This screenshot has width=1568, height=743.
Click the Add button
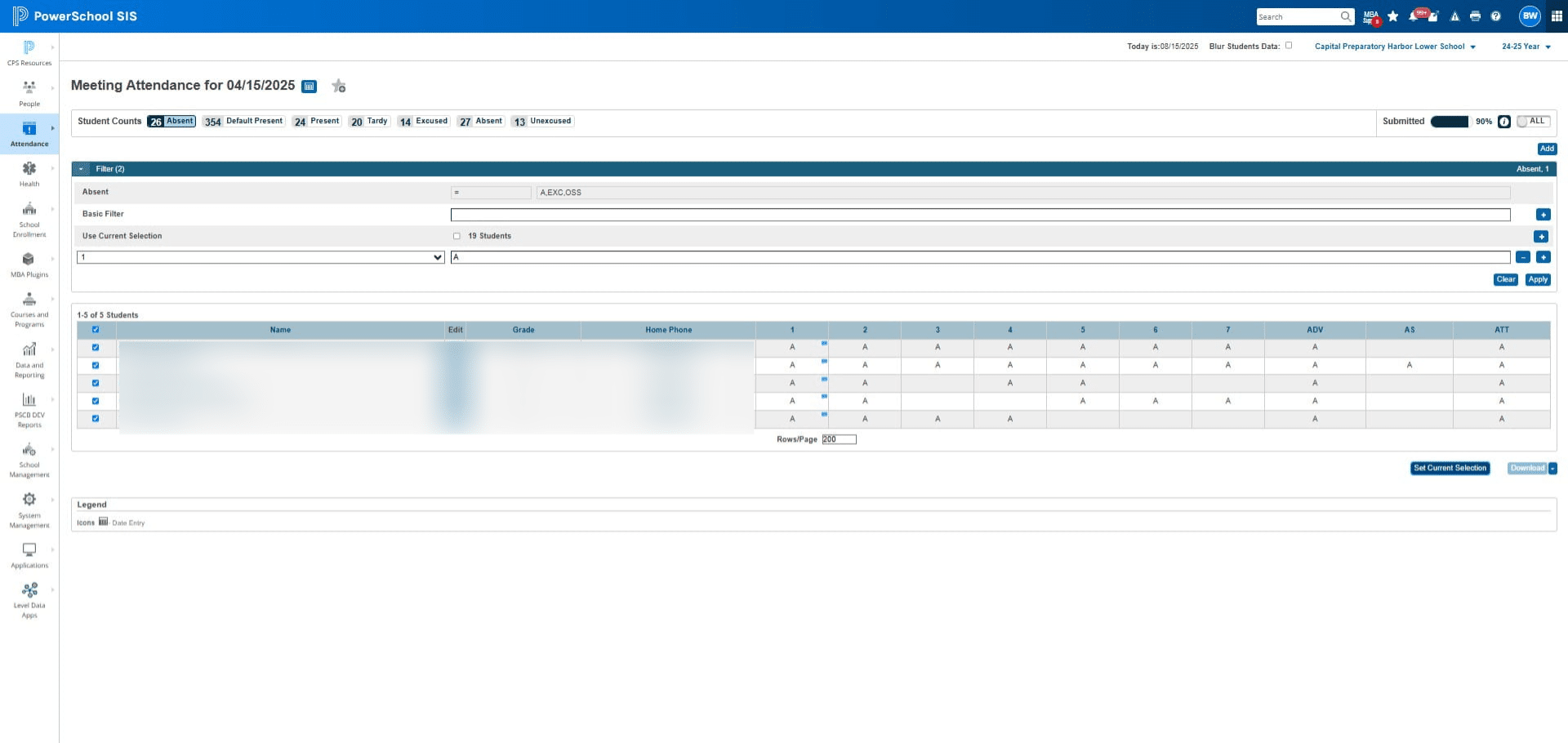pos(1547,149)
